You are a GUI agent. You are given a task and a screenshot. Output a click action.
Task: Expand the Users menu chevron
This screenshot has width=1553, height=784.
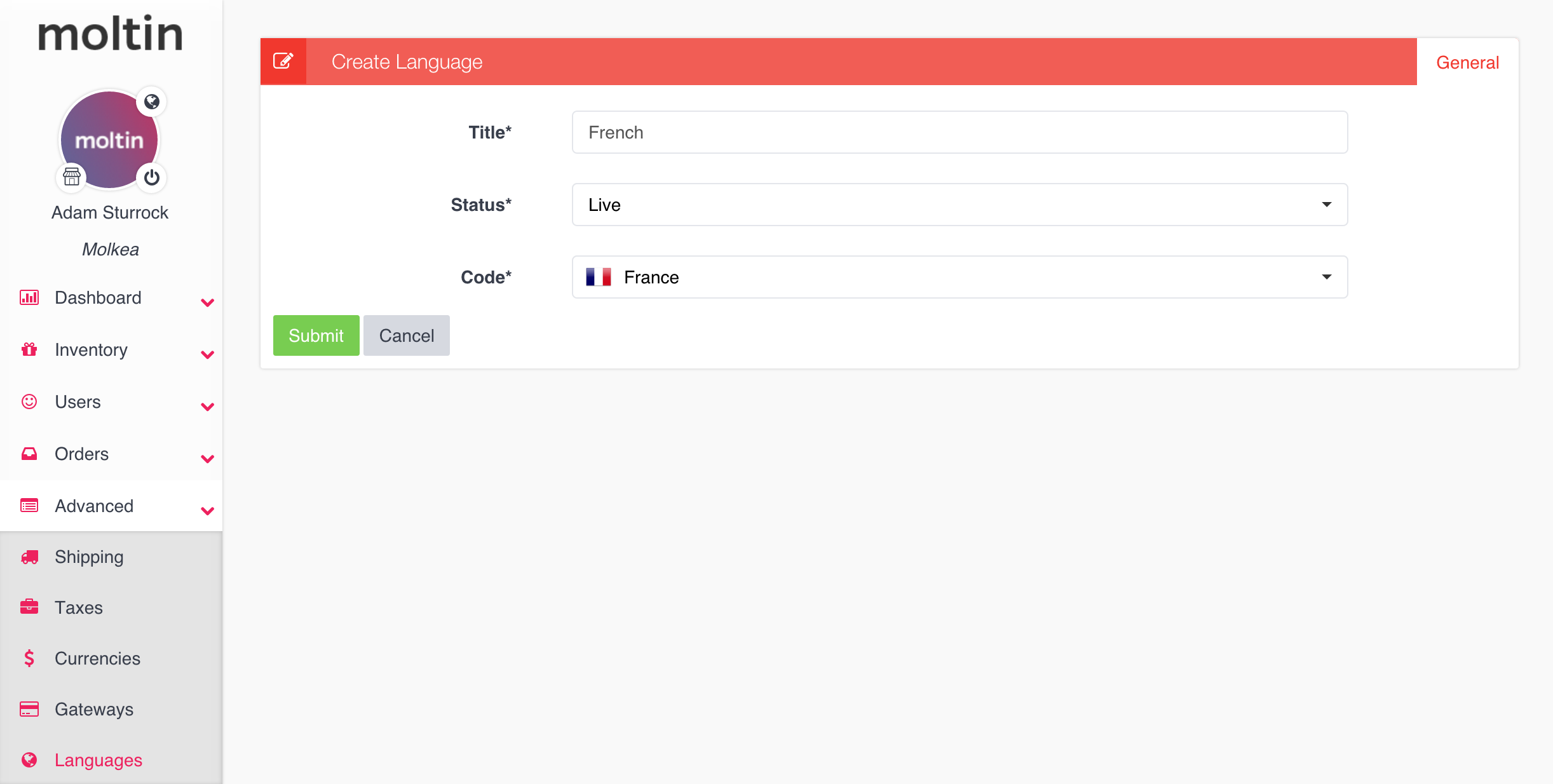pyautogui.click(x=207, y=407)
